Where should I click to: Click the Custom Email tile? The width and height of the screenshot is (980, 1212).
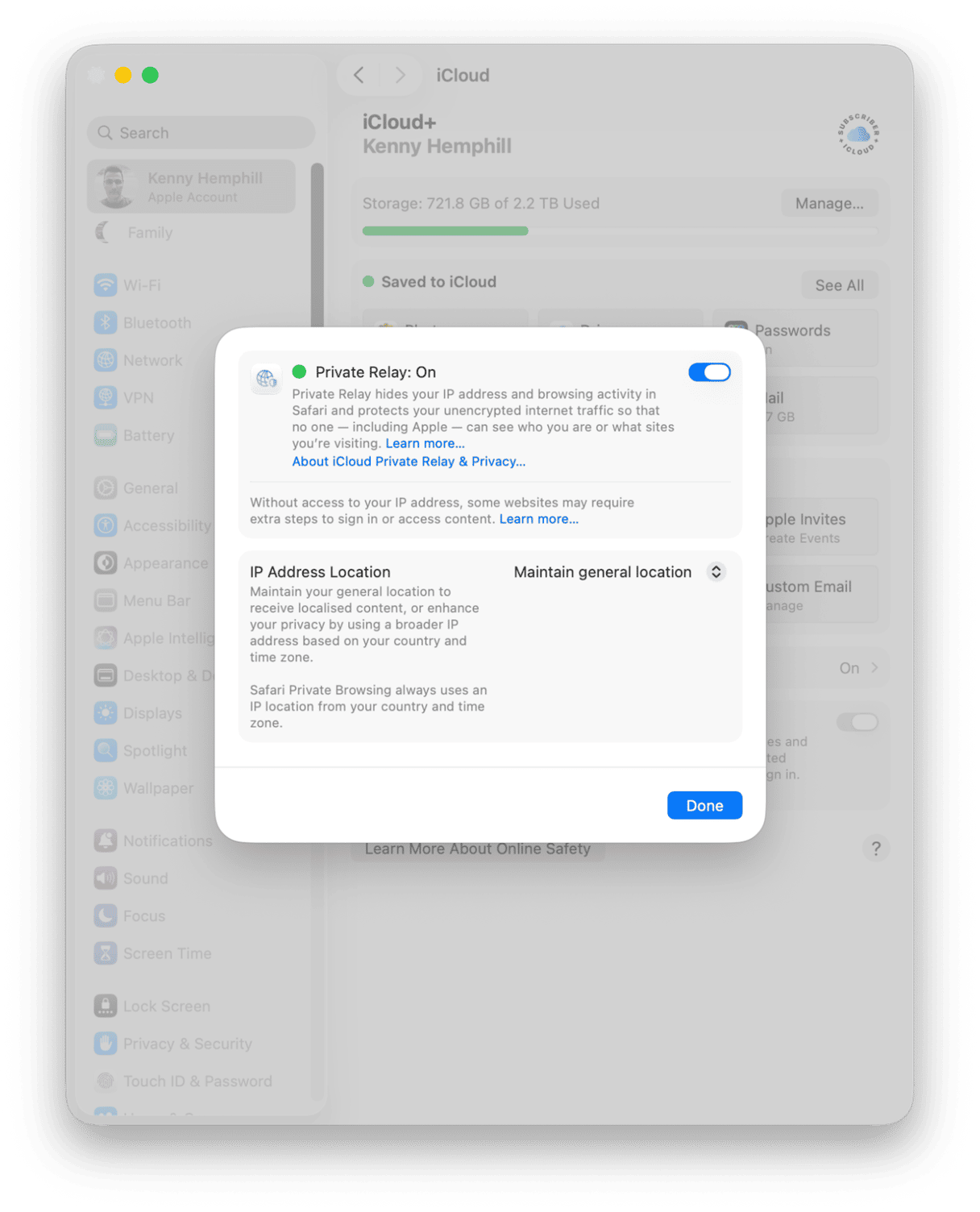pos(820,595)
